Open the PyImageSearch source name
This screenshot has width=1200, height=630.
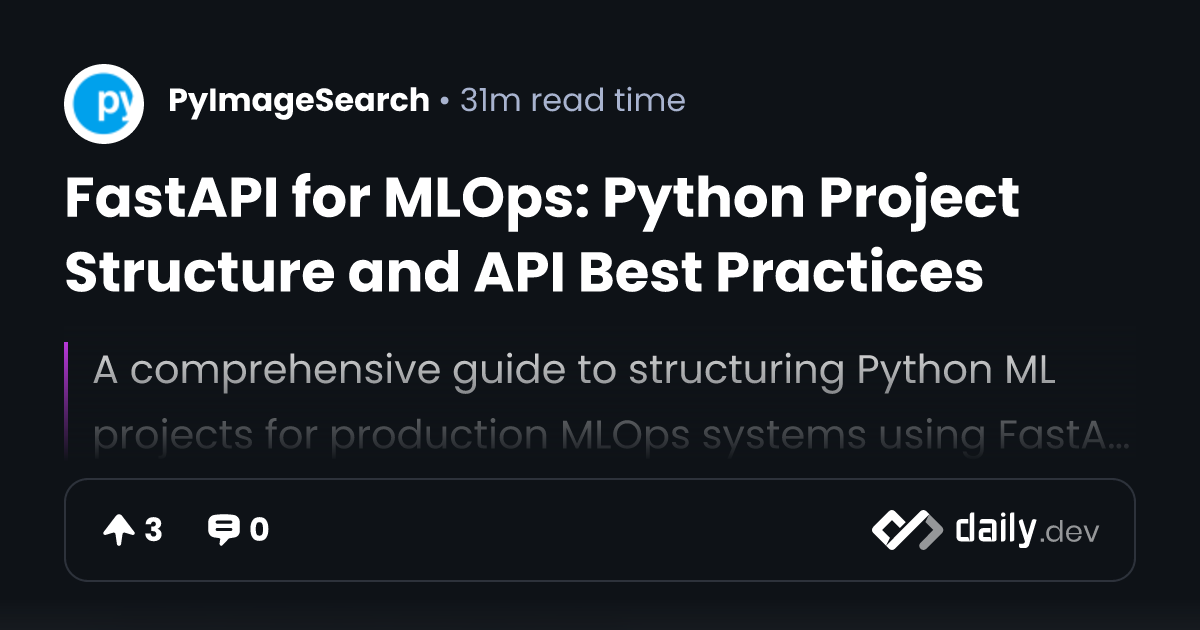point(297,101)
